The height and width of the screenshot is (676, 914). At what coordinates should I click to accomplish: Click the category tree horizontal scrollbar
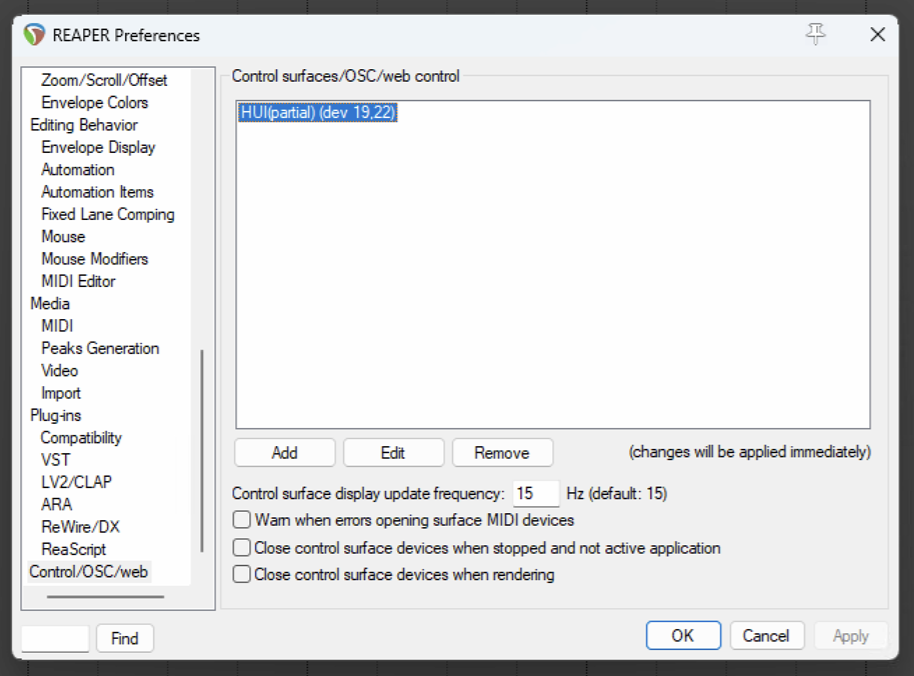(106, 597)
